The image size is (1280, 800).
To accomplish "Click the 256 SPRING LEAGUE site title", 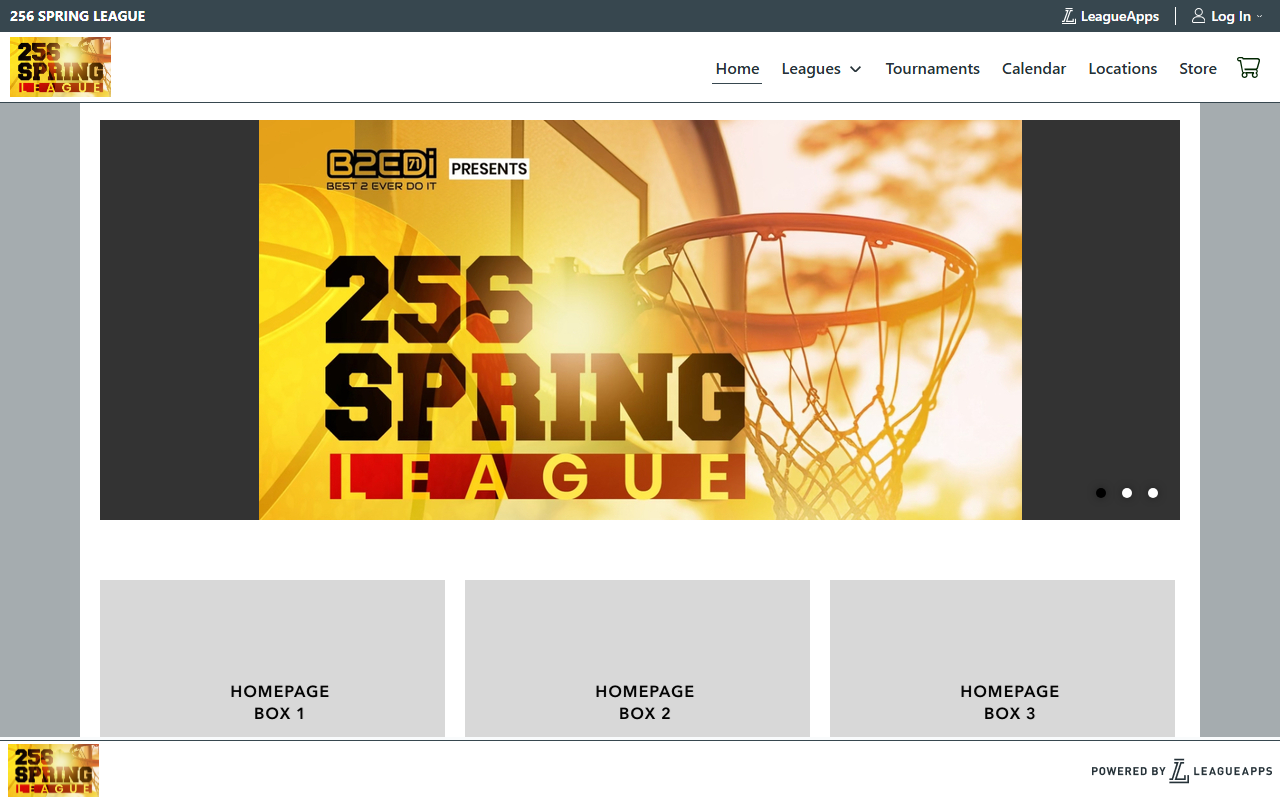I will 78,16.
